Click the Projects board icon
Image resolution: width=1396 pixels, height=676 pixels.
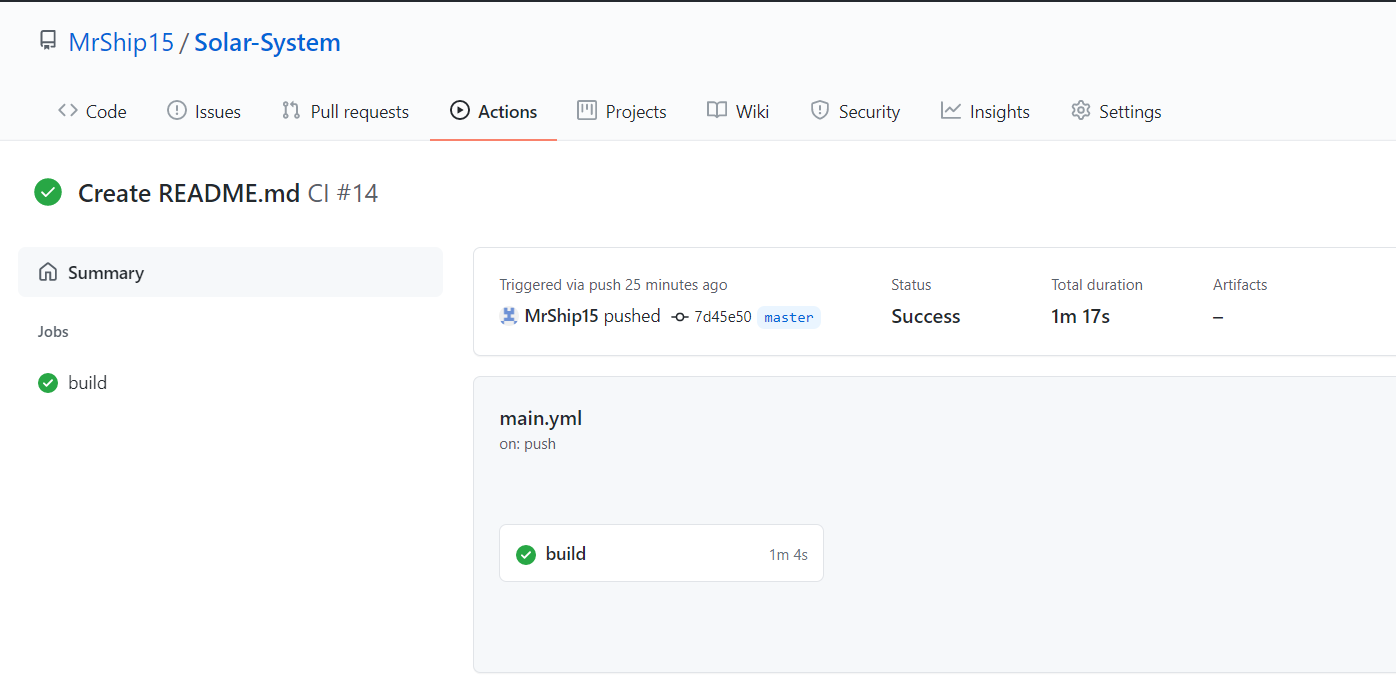tap(587, 110)
